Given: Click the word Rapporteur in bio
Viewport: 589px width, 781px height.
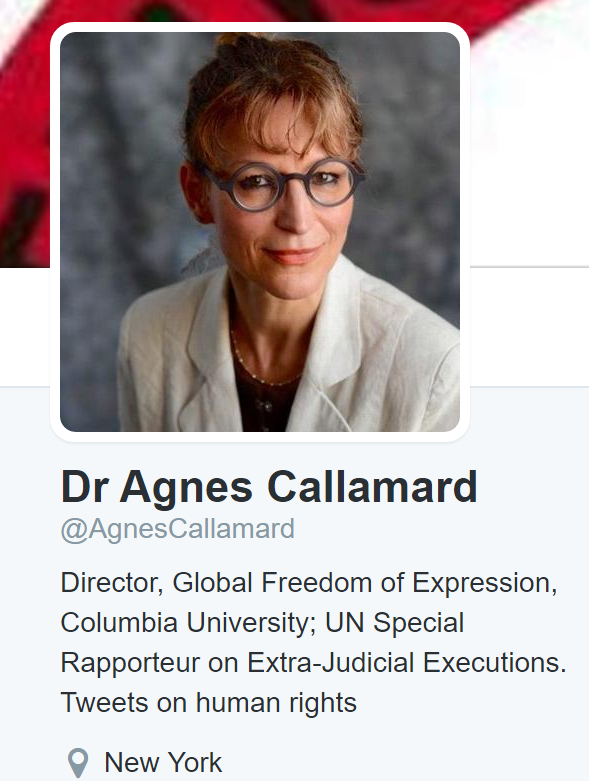Looking at the screenshot, I should (x=130, y=663).
